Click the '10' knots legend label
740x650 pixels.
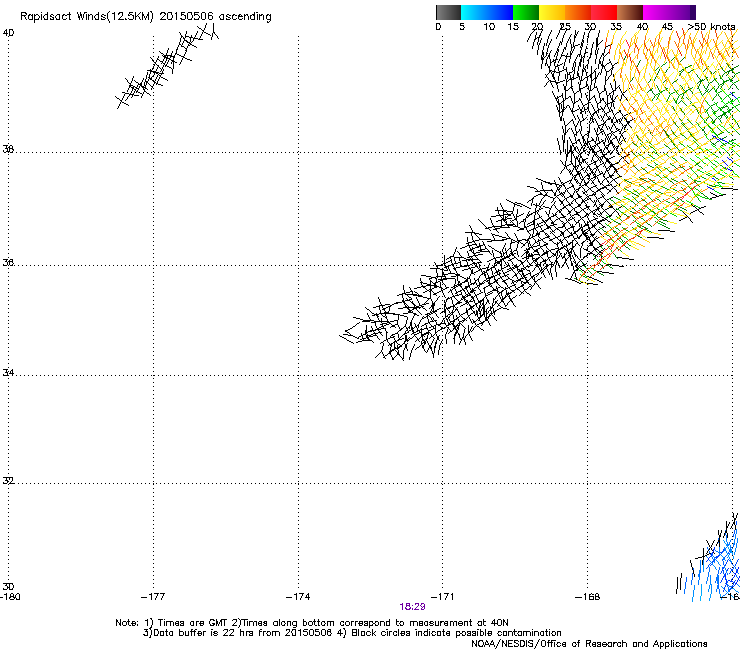[489, 27]
